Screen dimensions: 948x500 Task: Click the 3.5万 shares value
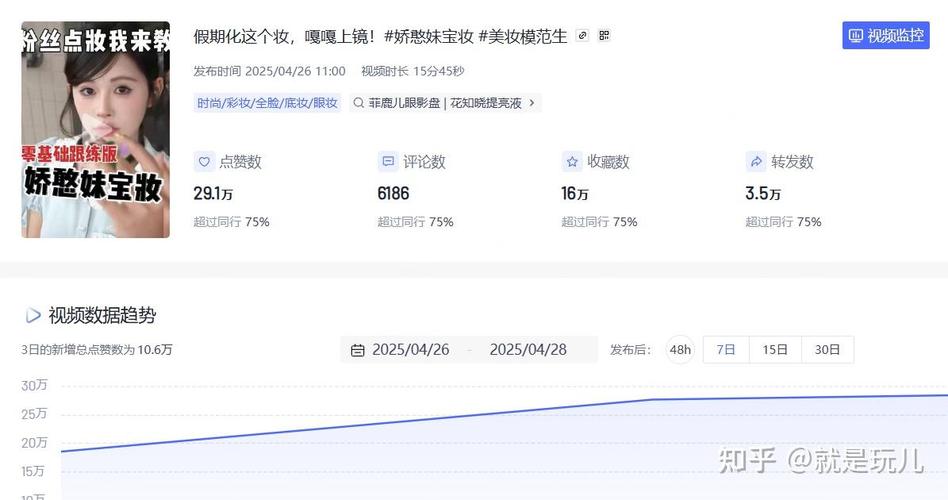tap(763, 193)
